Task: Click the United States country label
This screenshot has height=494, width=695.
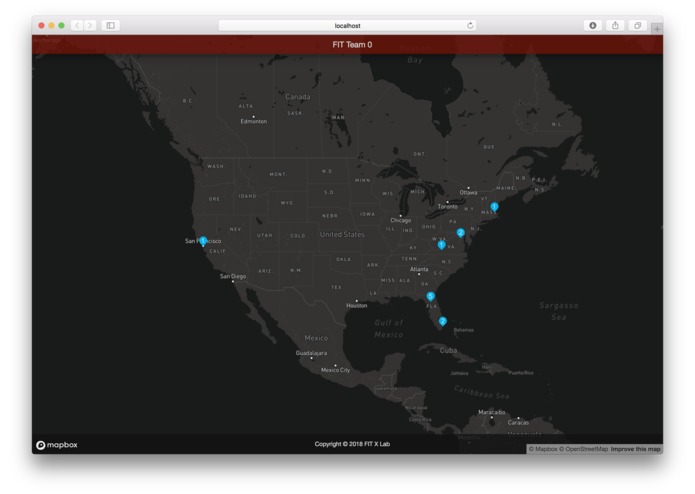Action: click(342, 234)
